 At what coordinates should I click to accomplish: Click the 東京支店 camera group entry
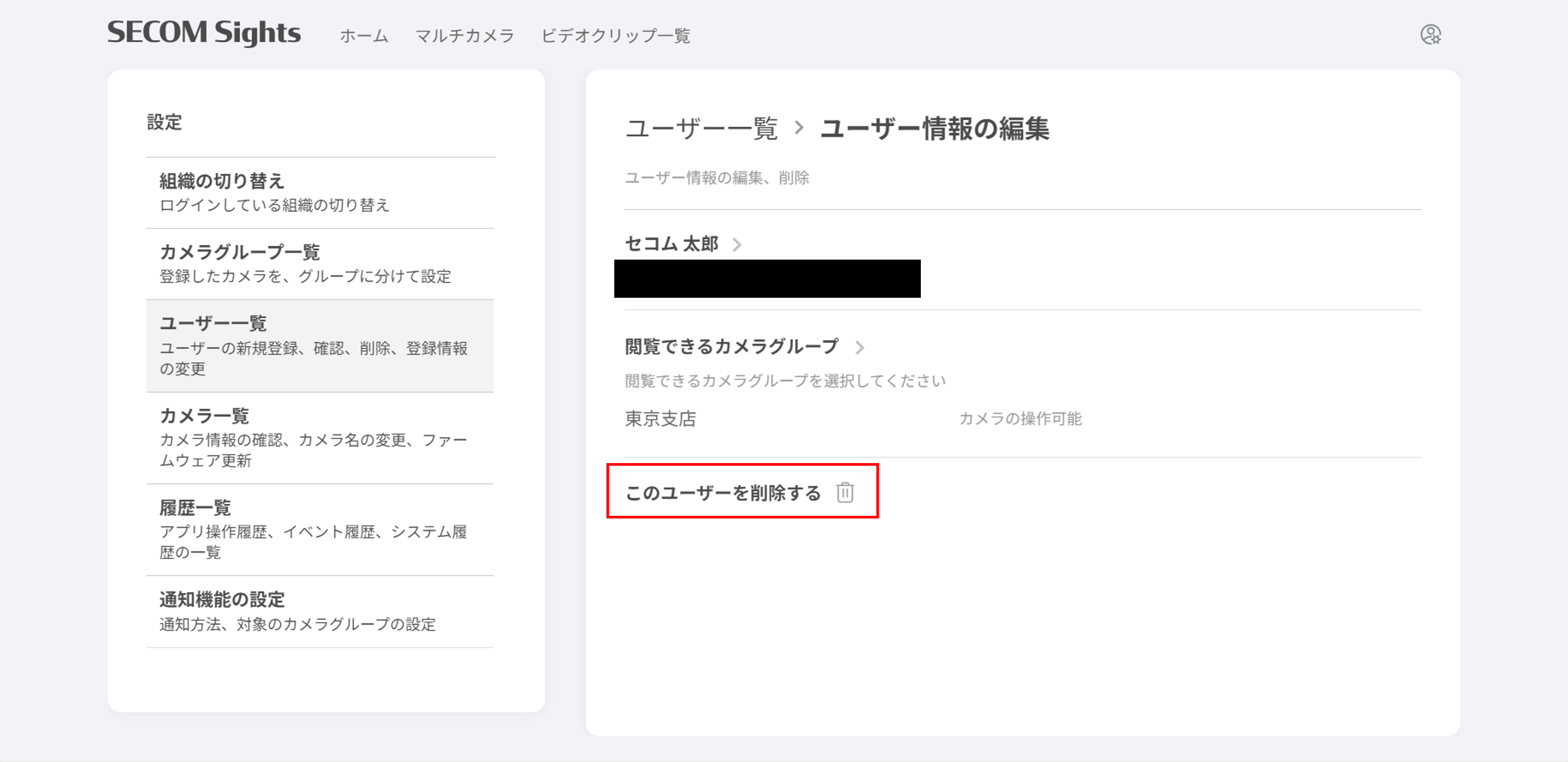tap(660, 419)
